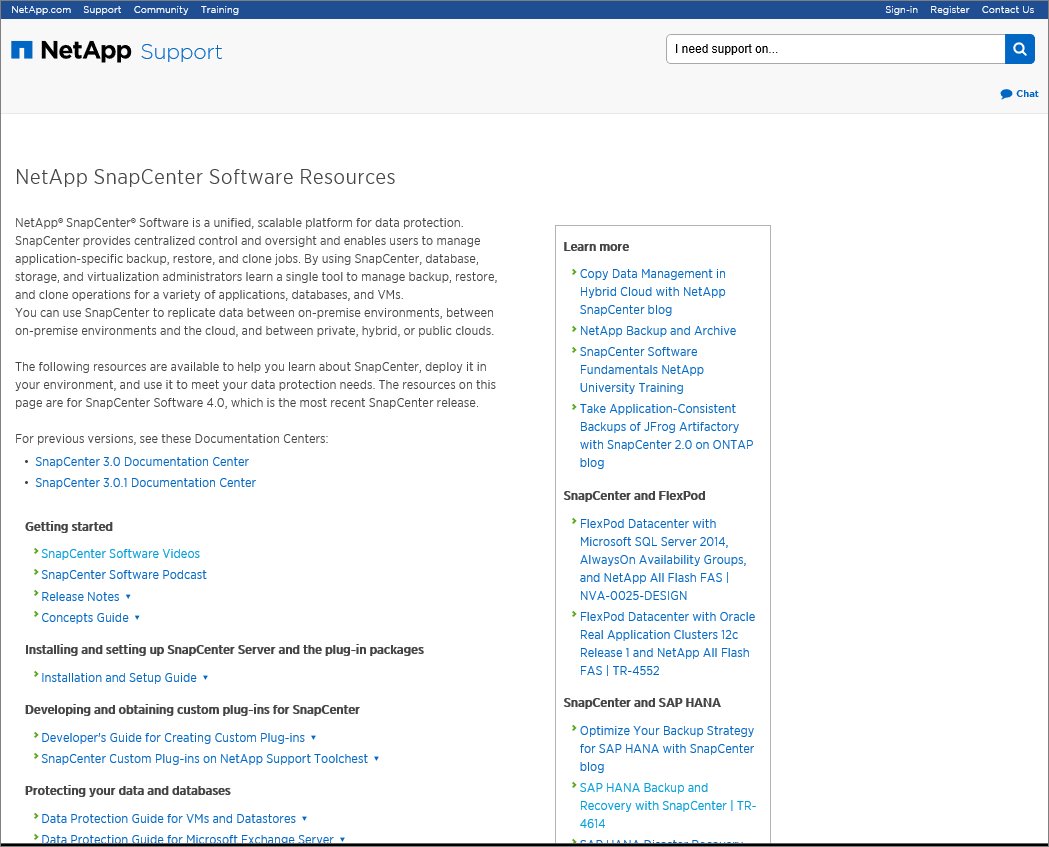
Task: Click Register link
Action: click(x=949, y=9)
